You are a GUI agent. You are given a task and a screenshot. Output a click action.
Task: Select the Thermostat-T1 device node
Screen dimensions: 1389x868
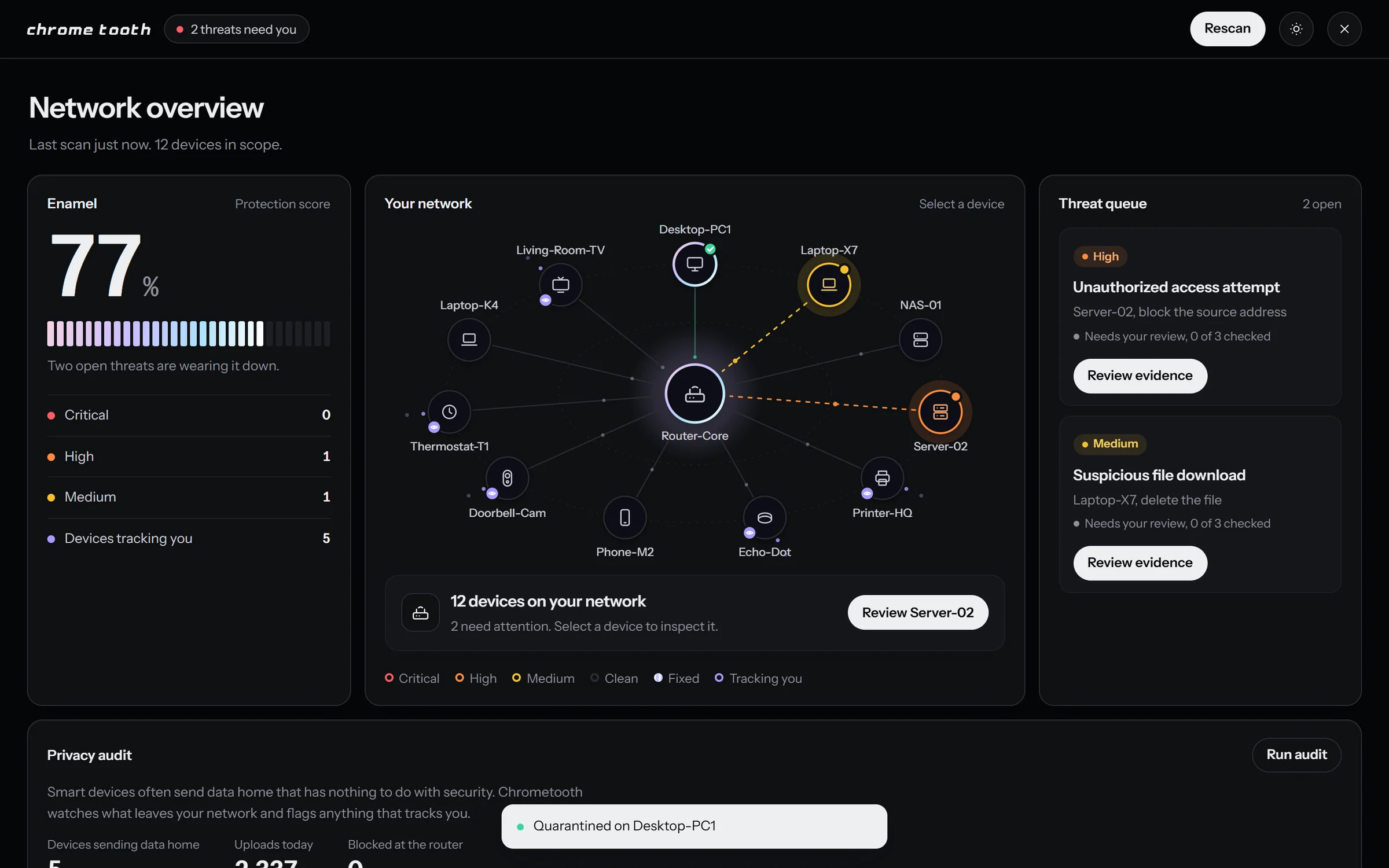pos(449,412)
